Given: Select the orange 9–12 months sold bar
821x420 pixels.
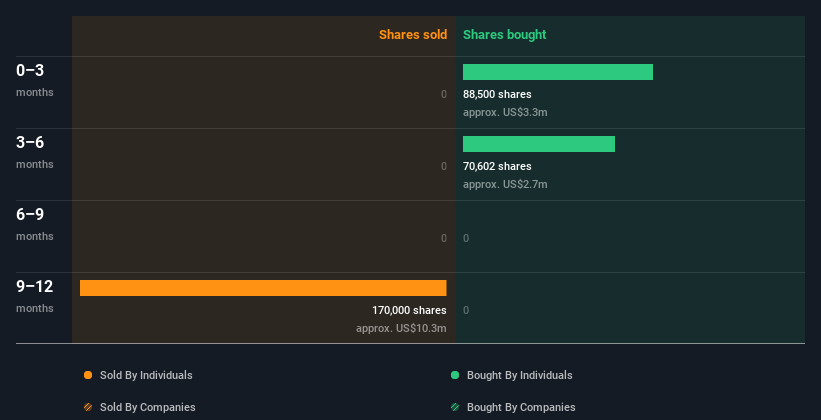Looking at the screenshot, I should 263,288.
